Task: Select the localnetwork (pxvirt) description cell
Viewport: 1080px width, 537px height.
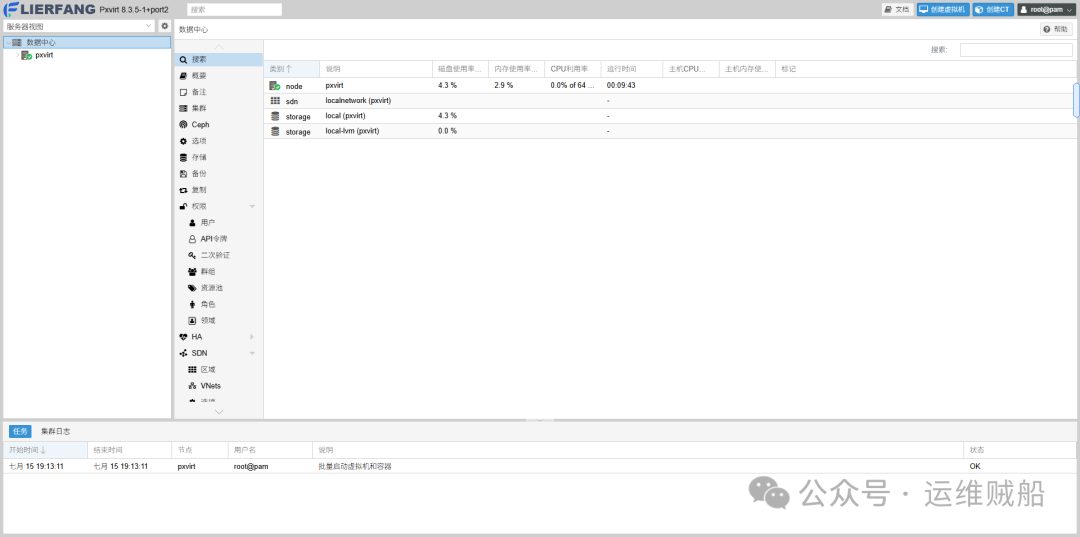Action: [x=376, y=101]
